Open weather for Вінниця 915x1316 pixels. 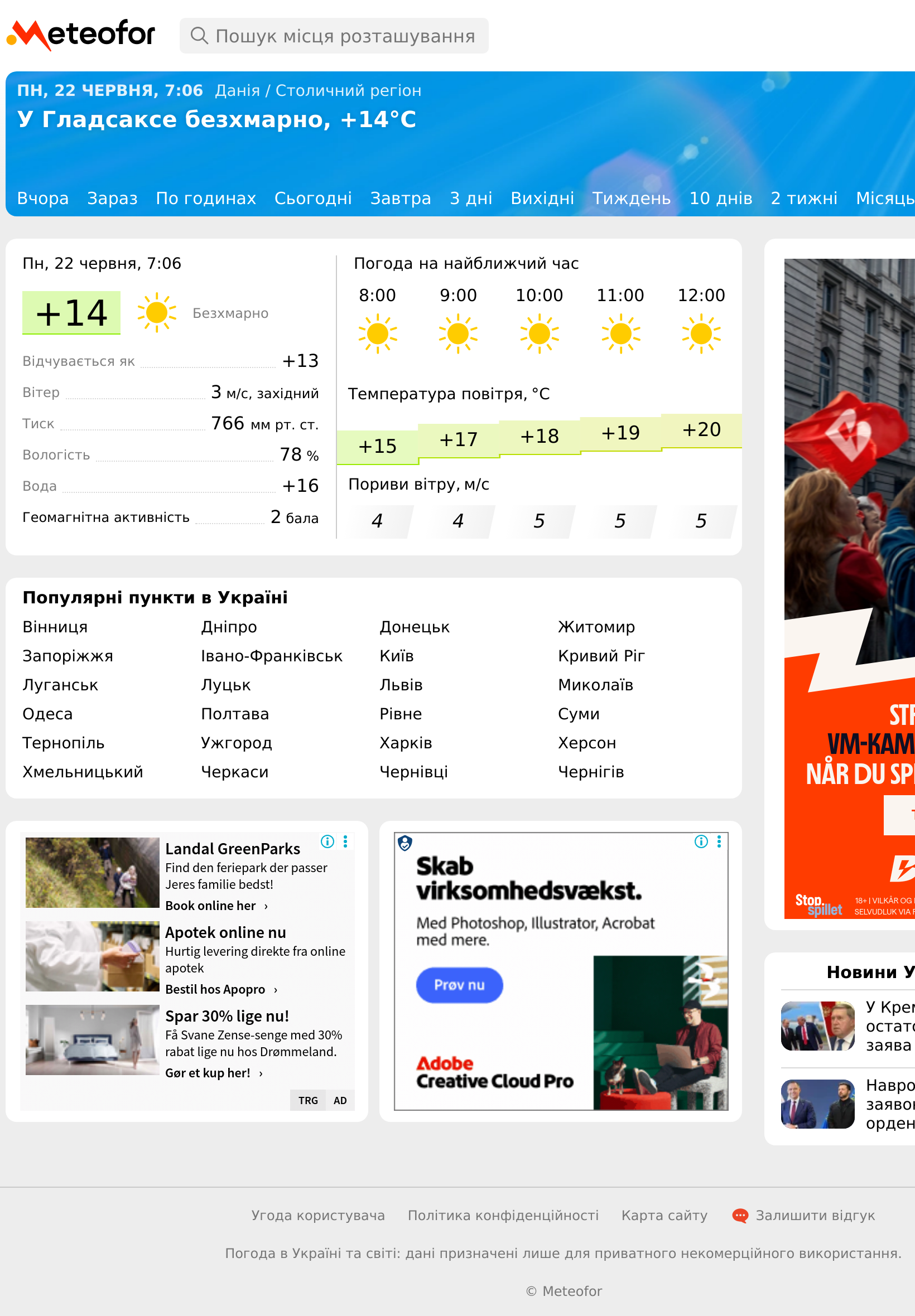(x=55, y=627)
